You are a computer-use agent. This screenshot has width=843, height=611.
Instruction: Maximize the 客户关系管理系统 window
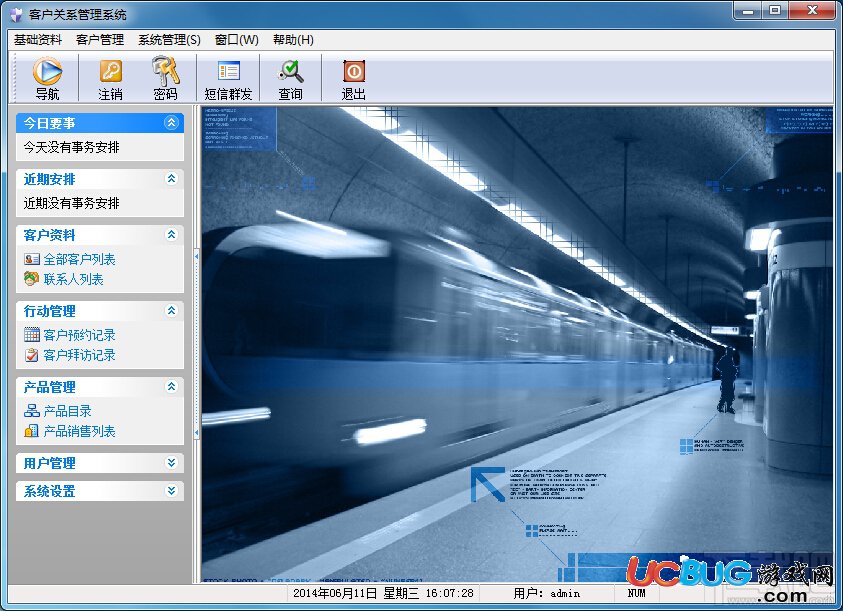coord(775,10)
